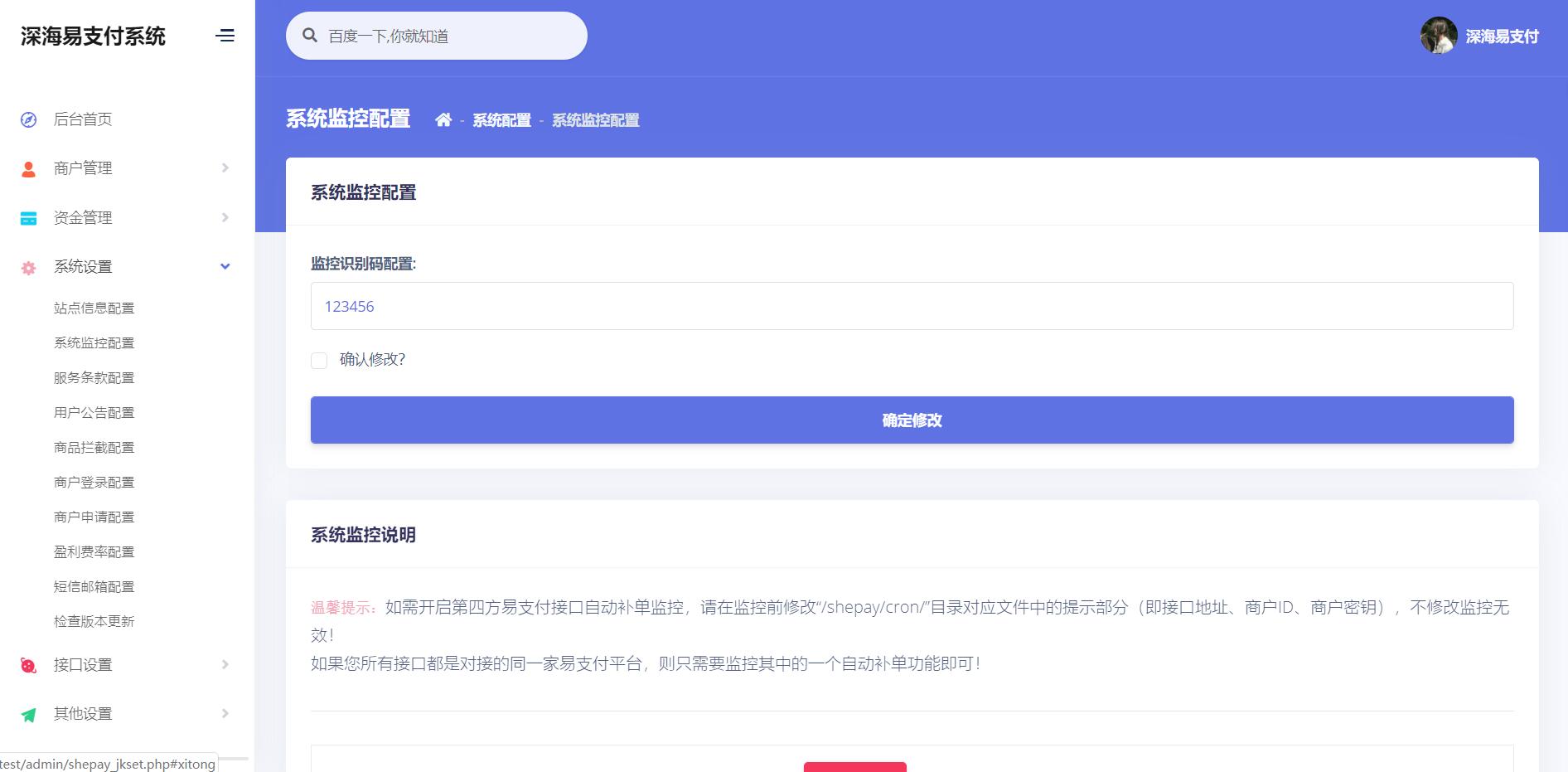Click the 资金管理 card icon

[27, 217]
